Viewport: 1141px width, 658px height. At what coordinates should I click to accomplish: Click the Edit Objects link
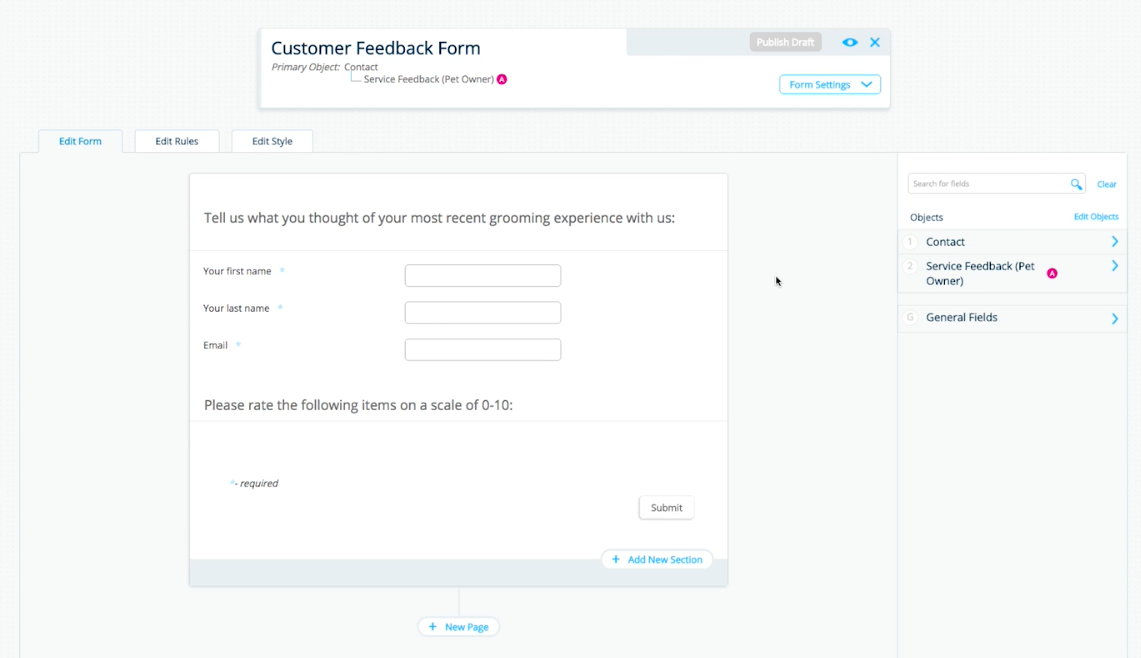pos(1096,217)
